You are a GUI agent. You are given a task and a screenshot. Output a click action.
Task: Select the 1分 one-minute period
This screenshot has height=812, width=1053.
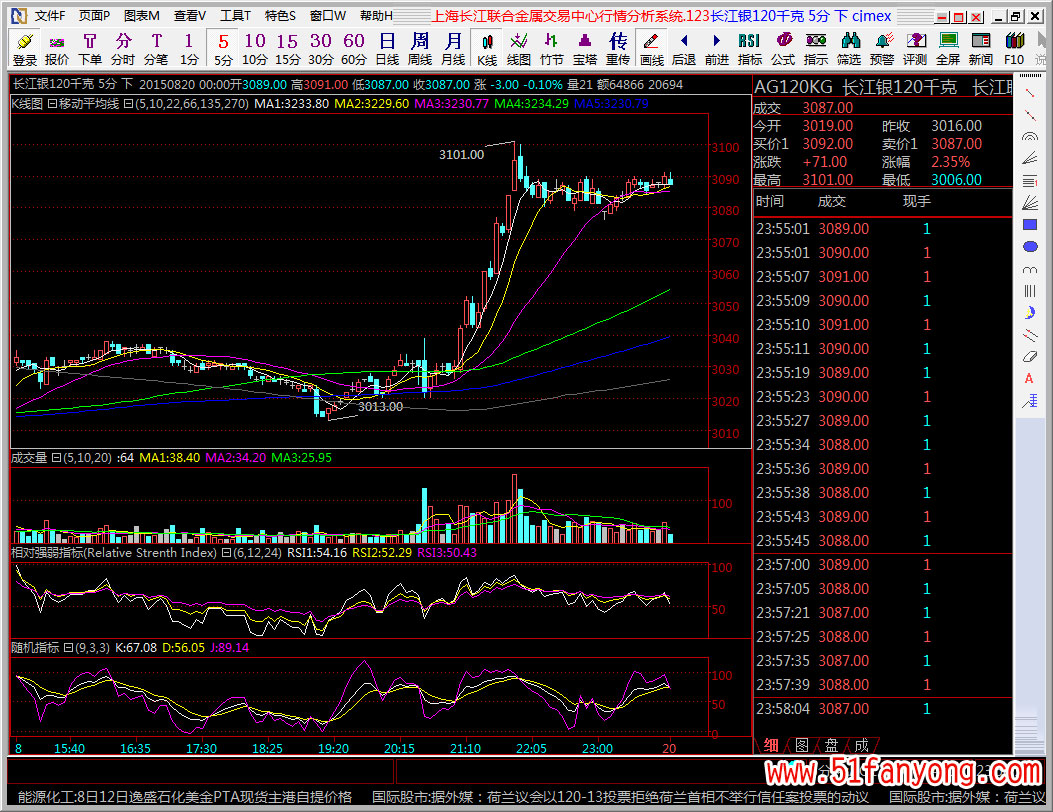tap(189, 49)
